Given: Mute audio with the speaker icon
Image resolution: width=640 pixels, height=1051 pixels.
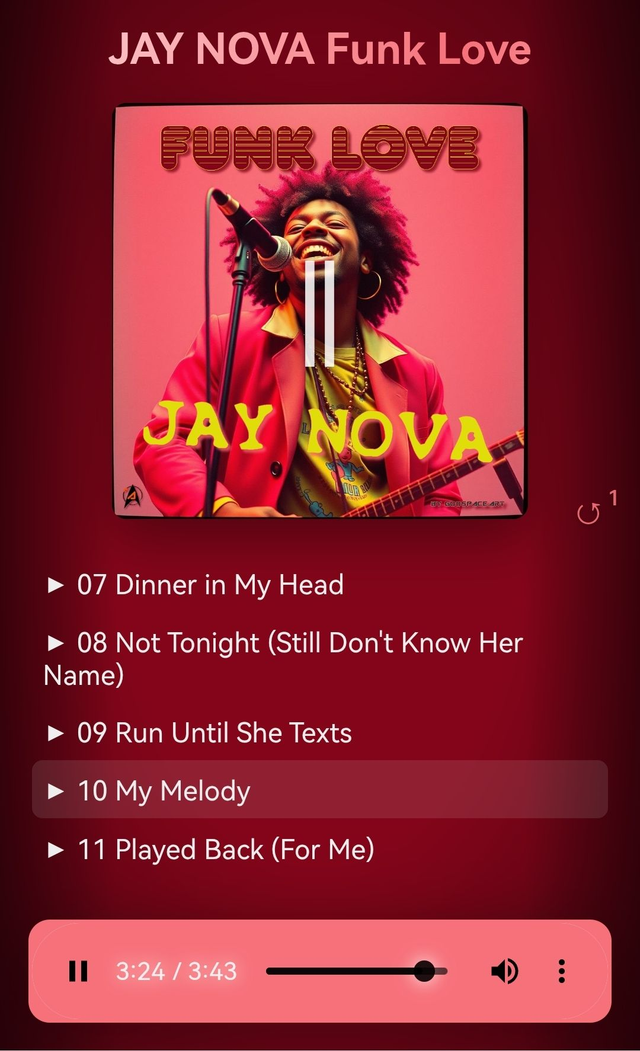Looking at the screenshot, I should coord(504,971).
